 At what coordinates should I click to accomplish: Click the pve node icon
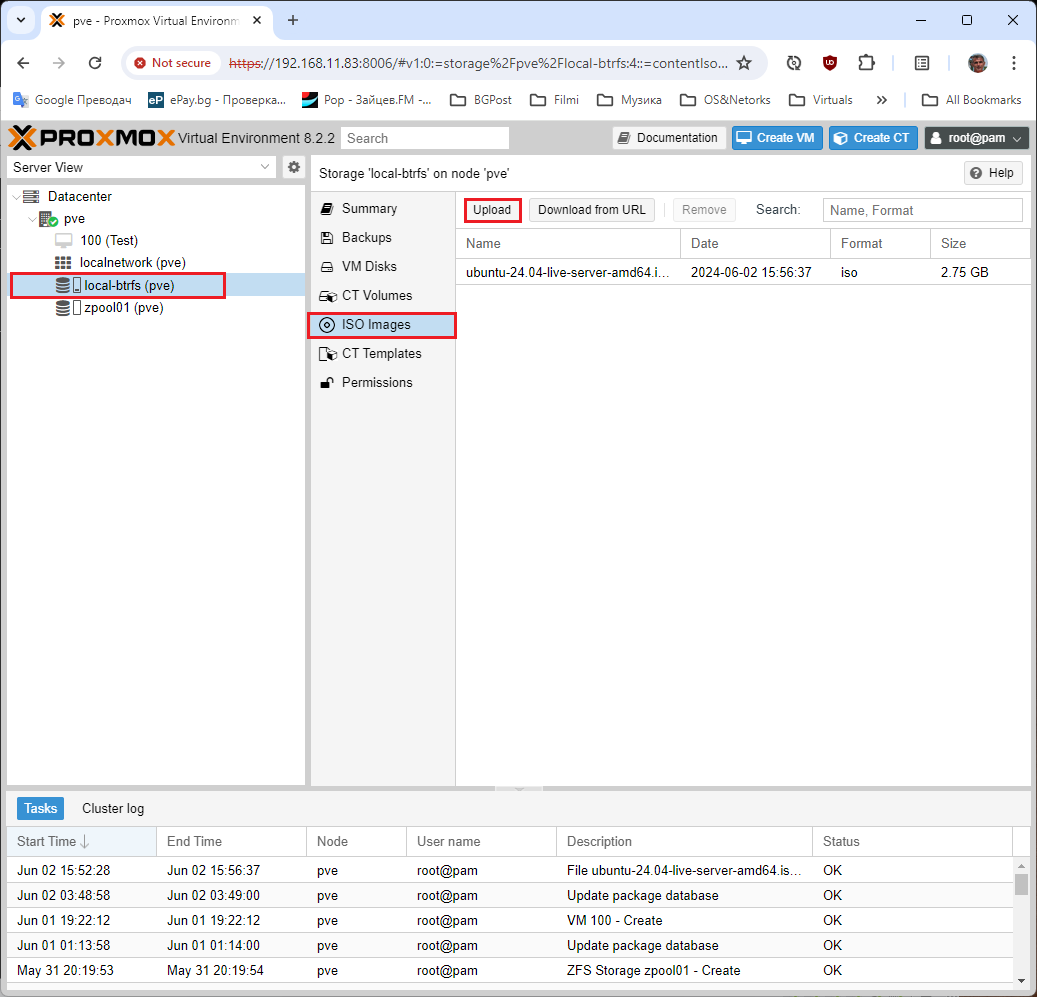pyautogui.click(x=48, y=219)
